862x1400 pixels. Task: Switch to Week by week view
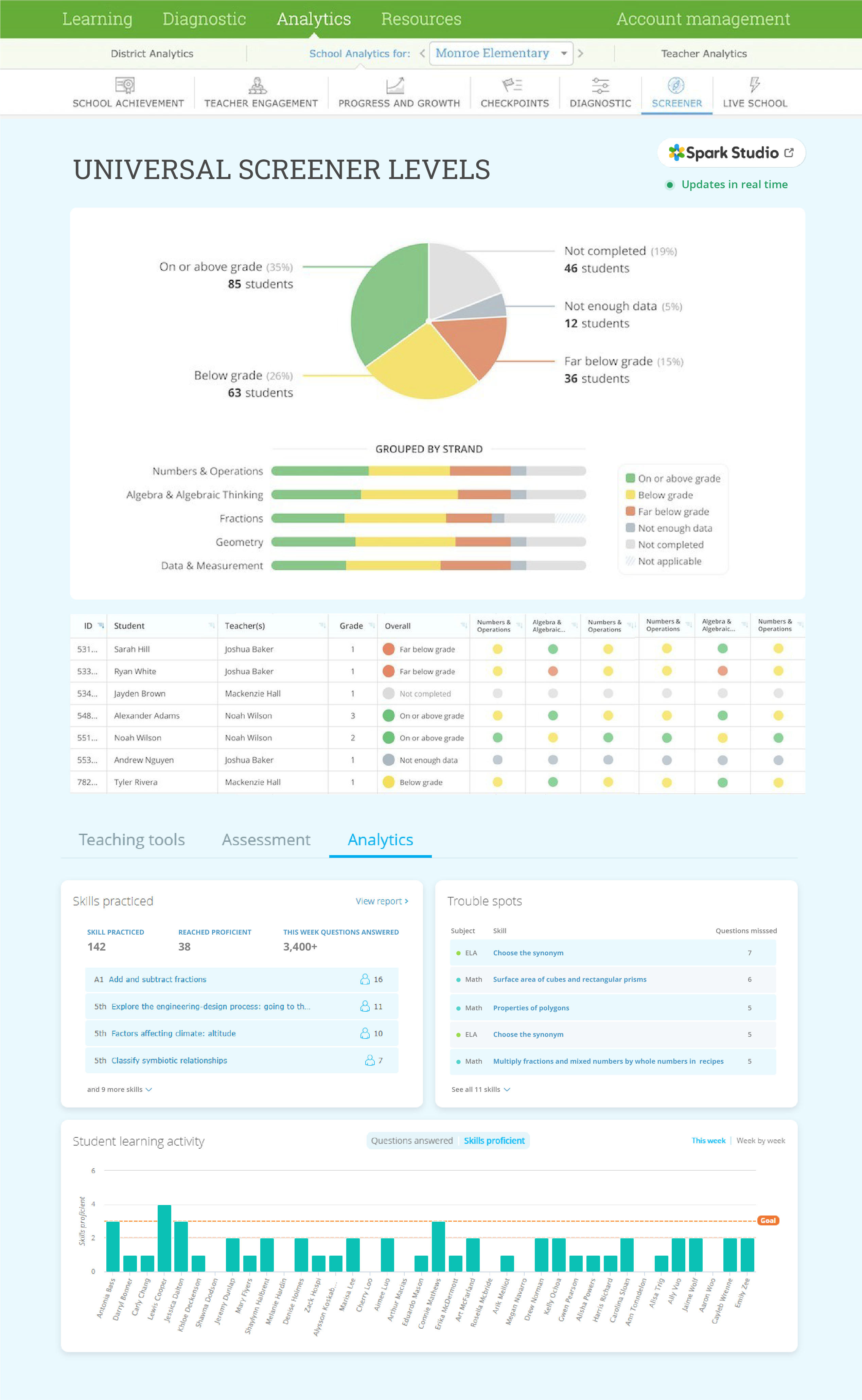click(760, 1140)
